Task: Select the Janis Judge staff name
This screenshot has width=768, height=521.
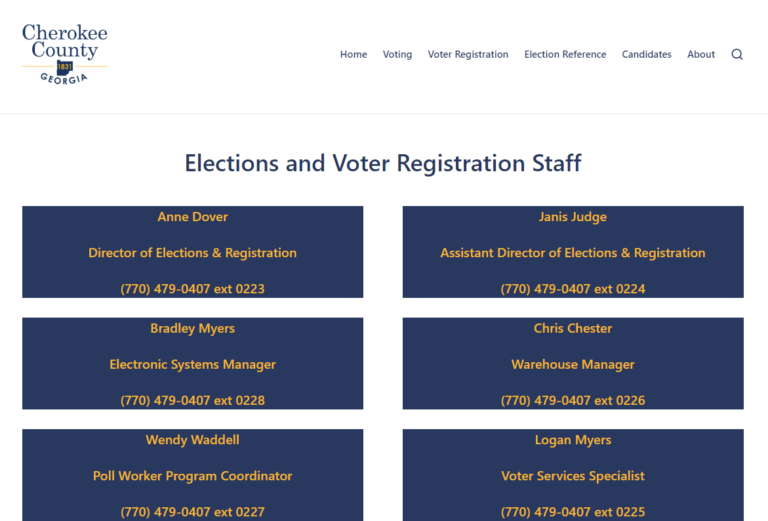Action: (x=573, y=217)
